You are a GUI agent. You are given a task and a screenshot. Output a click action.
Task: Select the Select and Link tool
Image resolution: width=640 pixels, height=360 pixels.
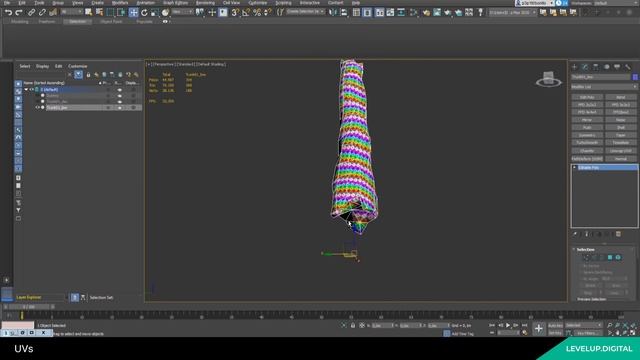point(31,13)
